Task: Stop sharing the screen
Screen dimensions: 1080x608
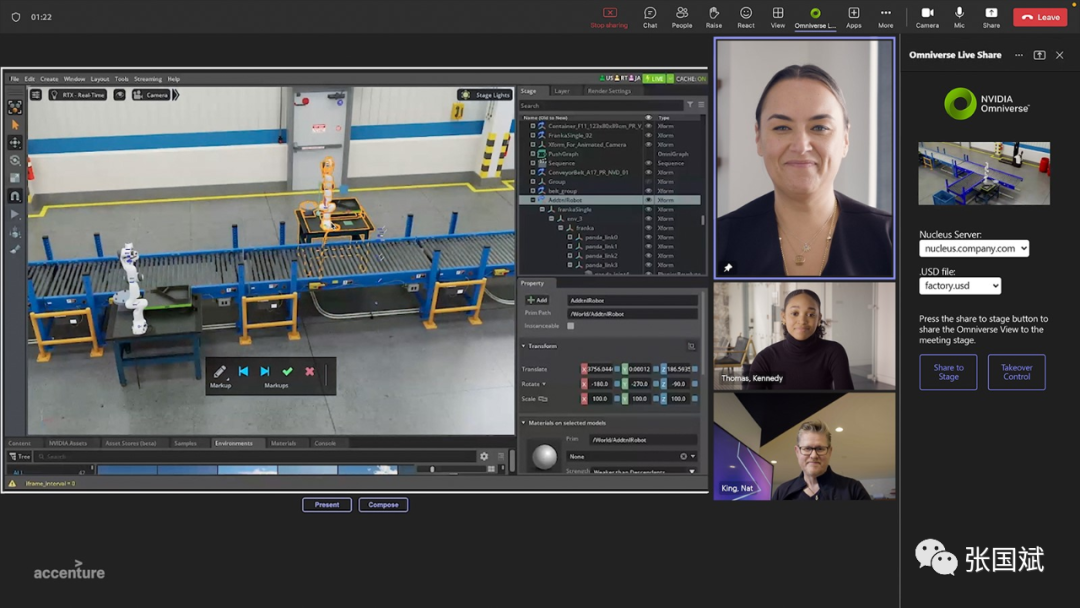Action: click(x=609, y=17)
